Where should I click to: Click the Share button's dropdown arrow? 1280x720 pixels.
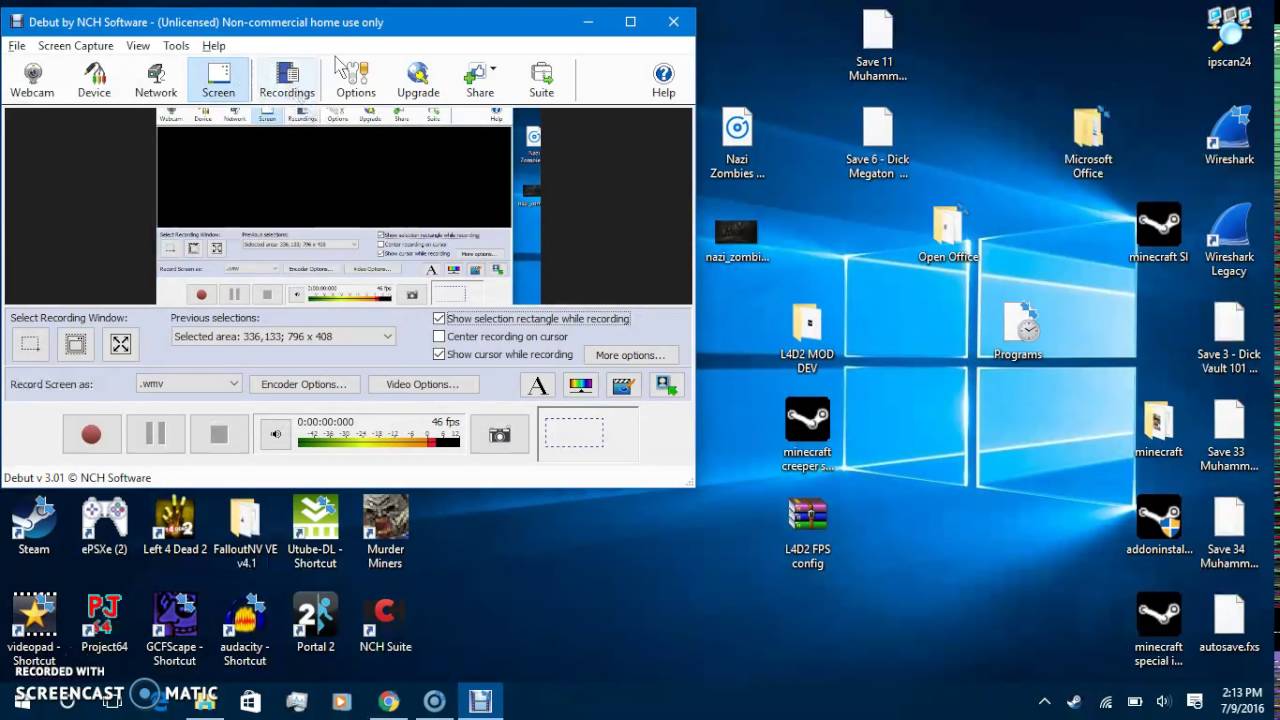(x=494, y=69)
